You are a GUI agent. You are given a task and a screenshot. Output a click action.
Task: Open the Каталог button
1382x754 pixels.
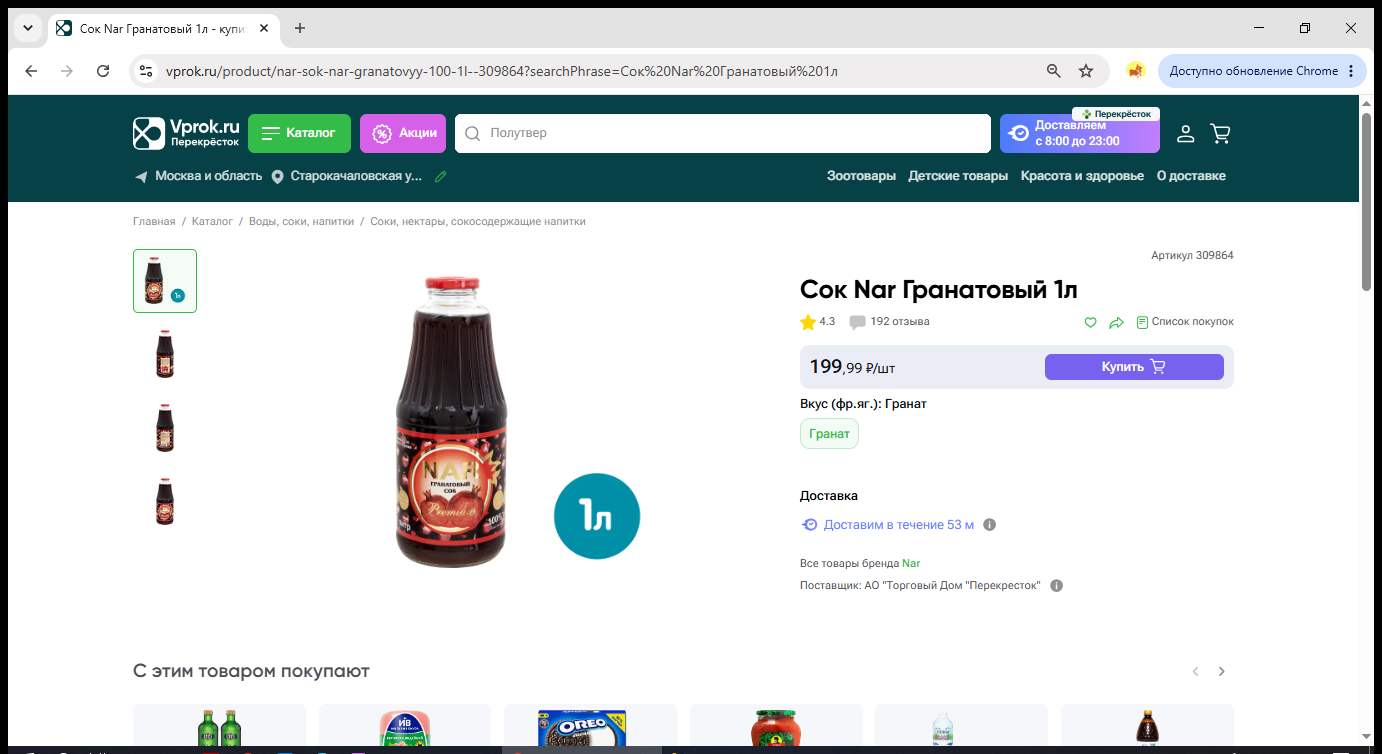click(x=299, y=133)
